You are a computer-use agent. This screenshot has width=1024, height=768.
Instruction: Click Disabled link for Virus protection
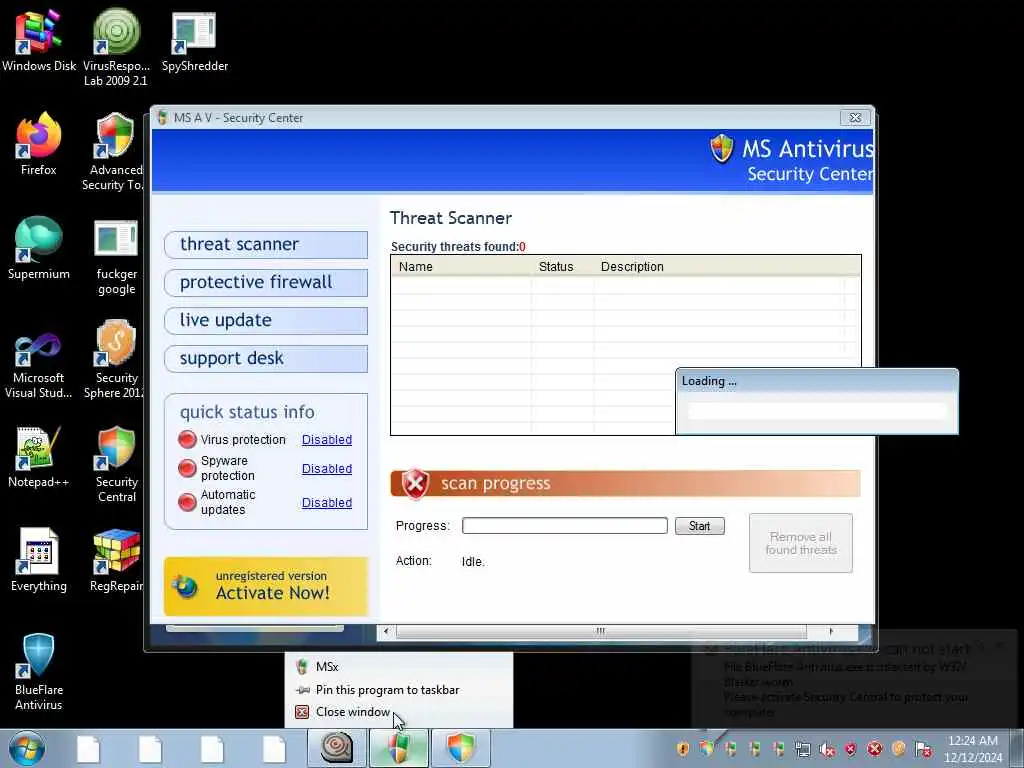[x=327, y=440]
